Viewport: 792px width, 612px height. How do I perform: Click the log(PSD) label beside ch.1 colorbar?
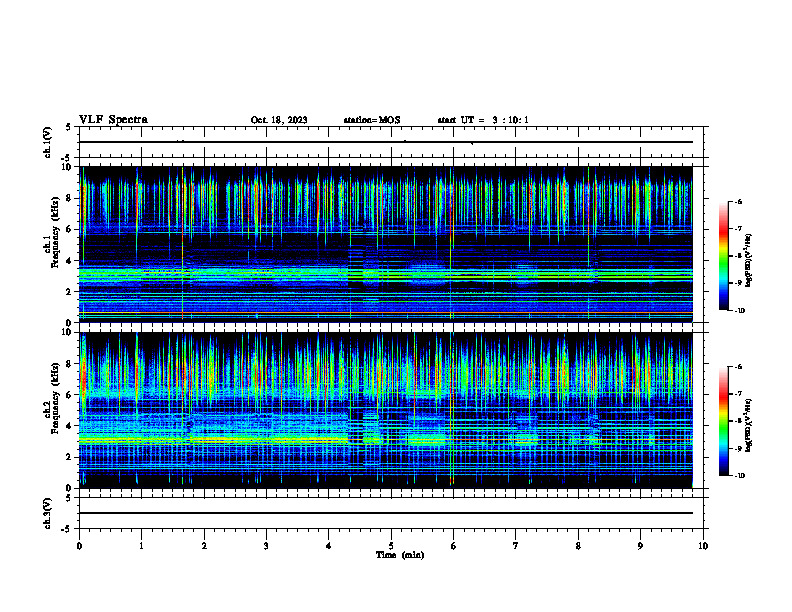point(749,261)
